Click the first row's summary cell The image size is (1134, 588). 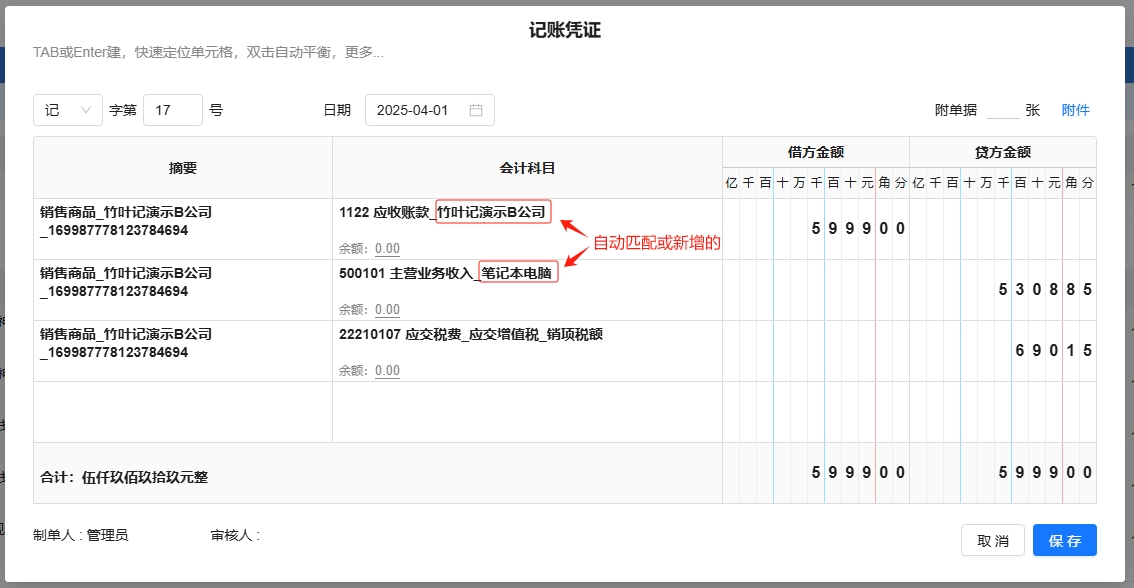pyautogui.click(x=182, y=229)
